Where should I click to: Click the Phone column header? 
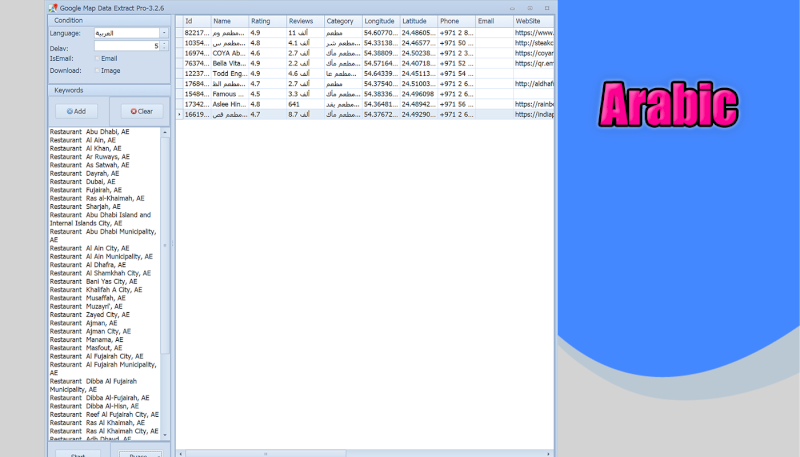coord(455,21)
